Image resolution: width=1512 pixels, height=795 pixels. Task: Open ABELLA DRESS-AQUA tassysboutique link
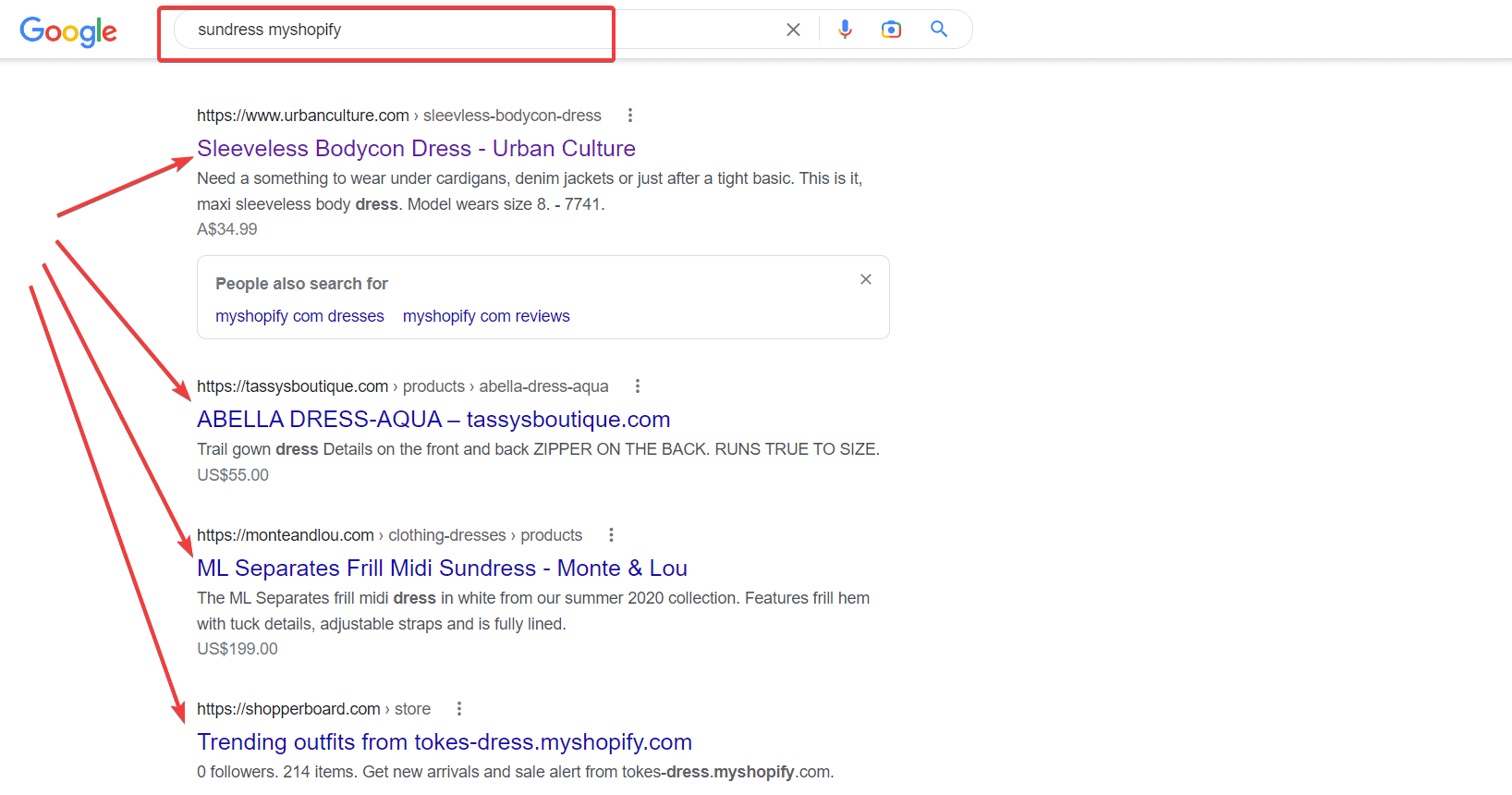433,420
